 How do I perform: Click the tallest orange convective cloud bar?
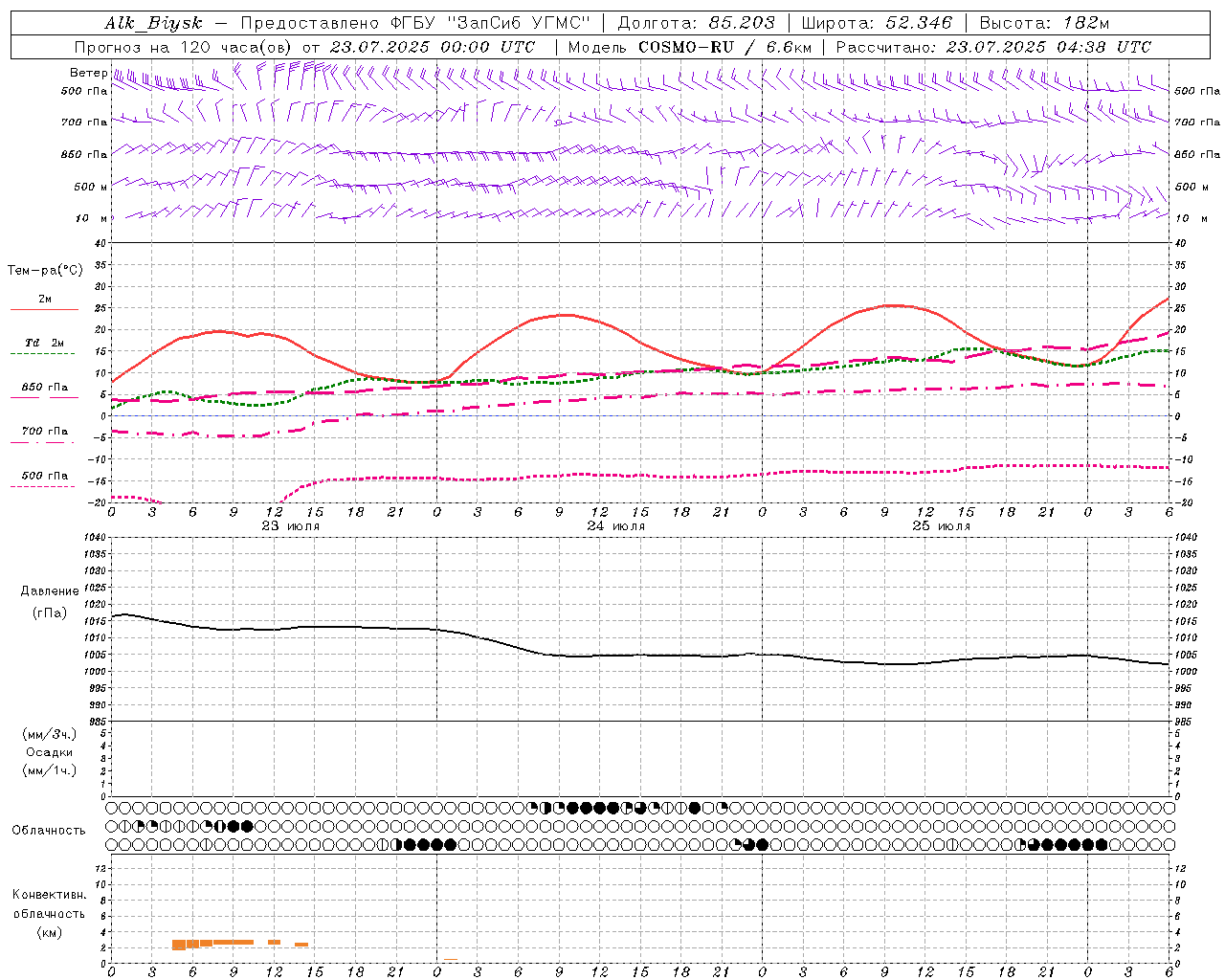179,945
